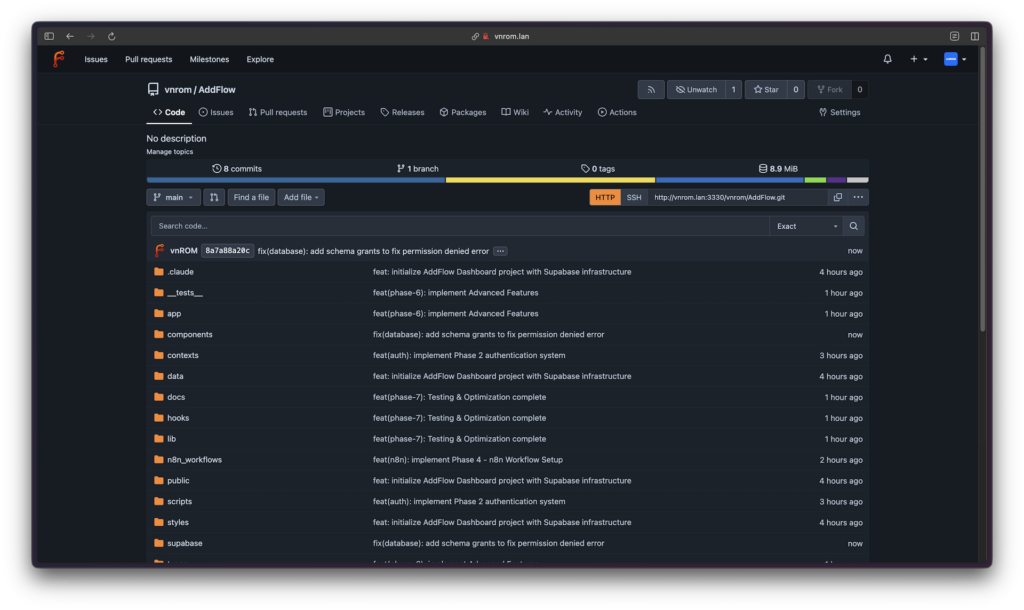Click the Forgejo logo home icon
The height and width of the screenshot is (610, 1024).
tap(59, 59)
